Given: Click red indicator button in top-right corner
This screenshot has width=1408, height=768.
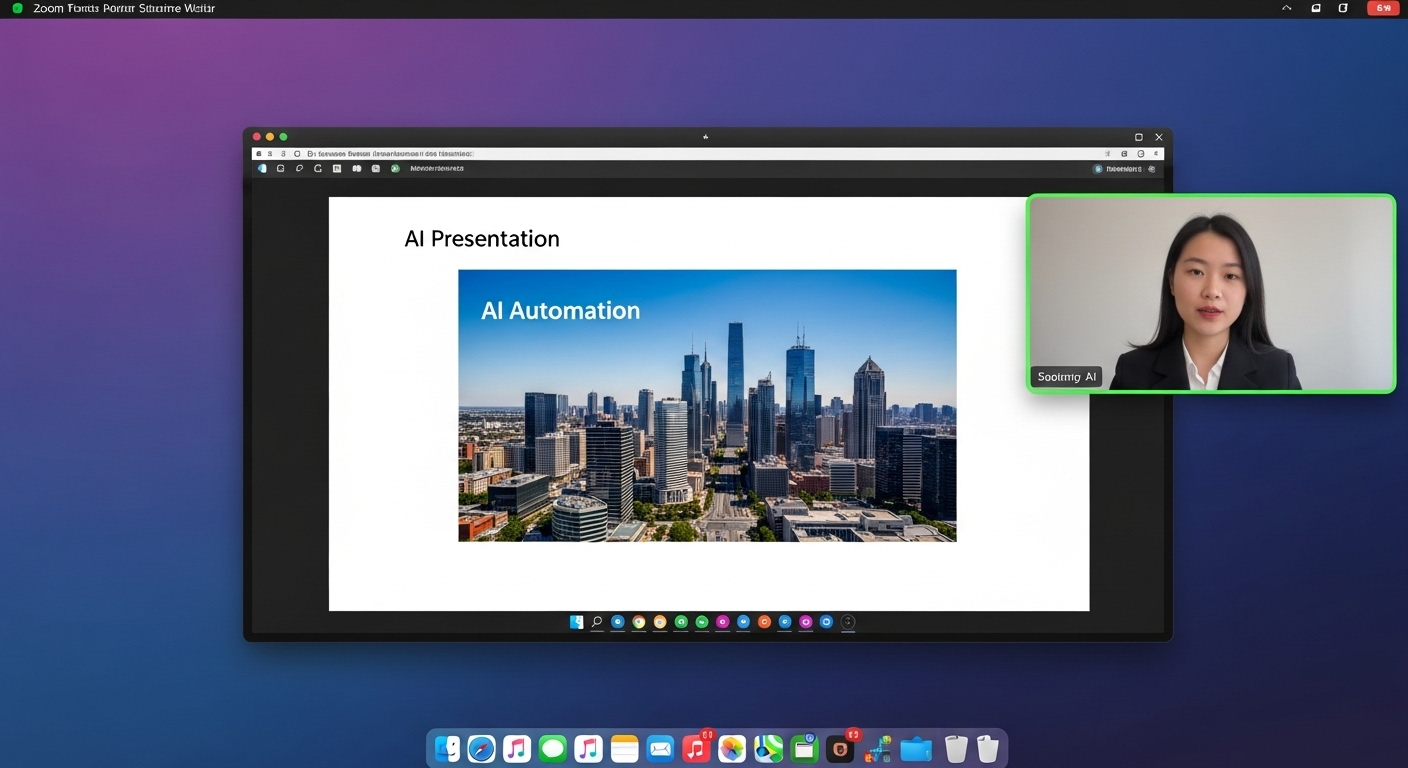Looking at the screenshot, I should tap(1383, 8).
